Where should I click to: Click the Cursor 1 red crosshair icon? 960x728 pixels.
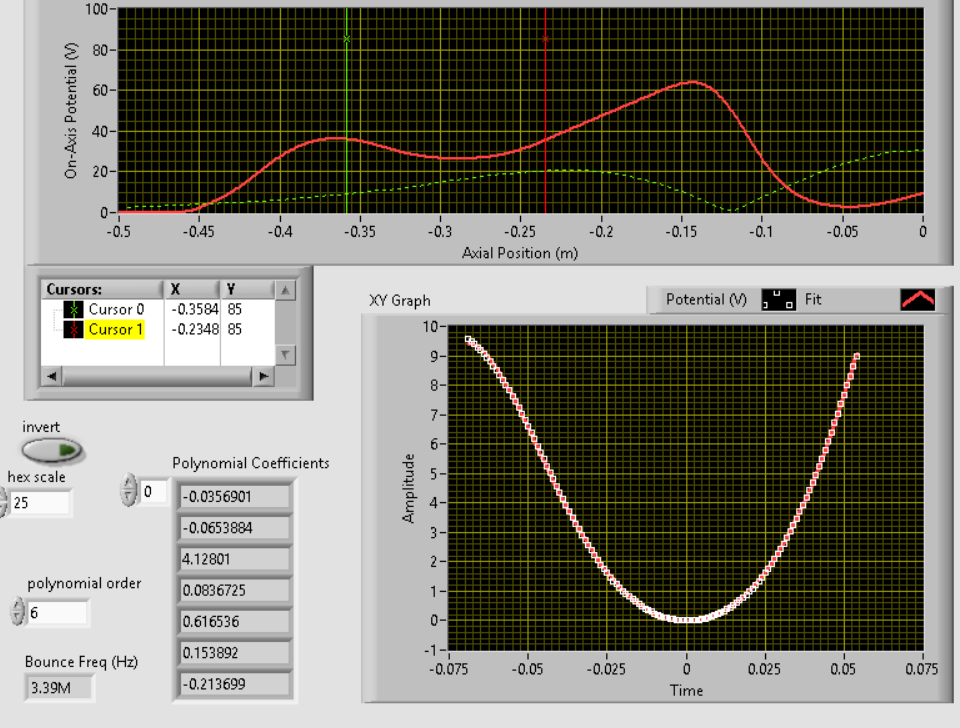tap(72, 329)
